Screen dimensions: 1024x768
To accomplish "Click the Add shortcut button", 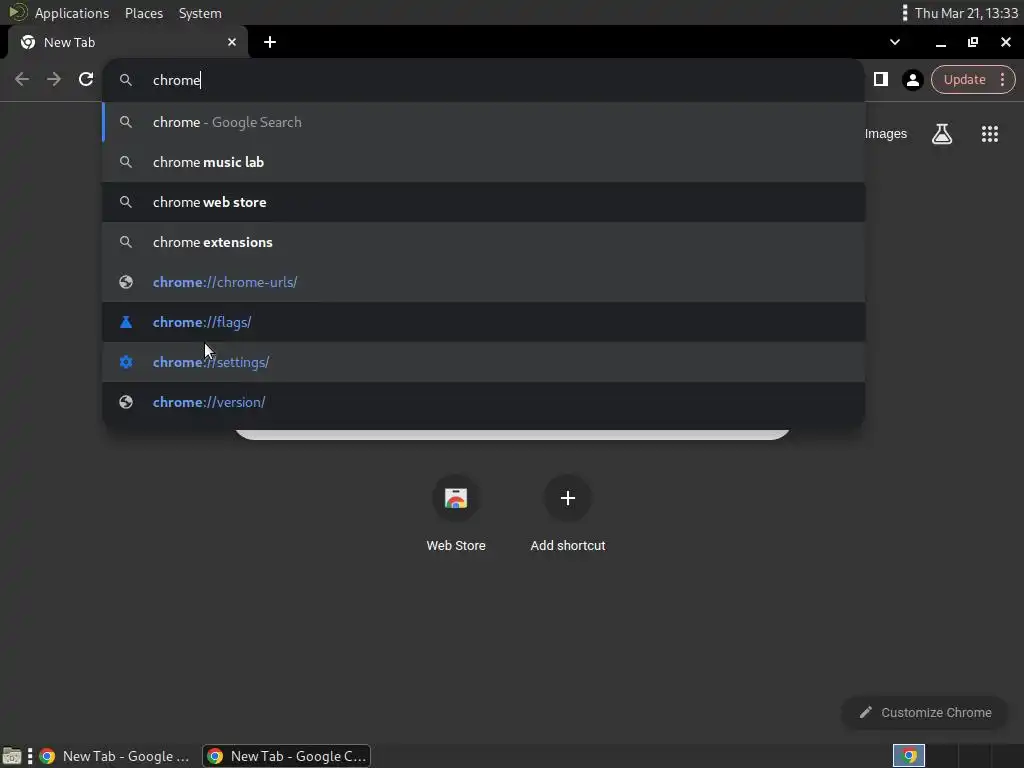I will point(568,514).
